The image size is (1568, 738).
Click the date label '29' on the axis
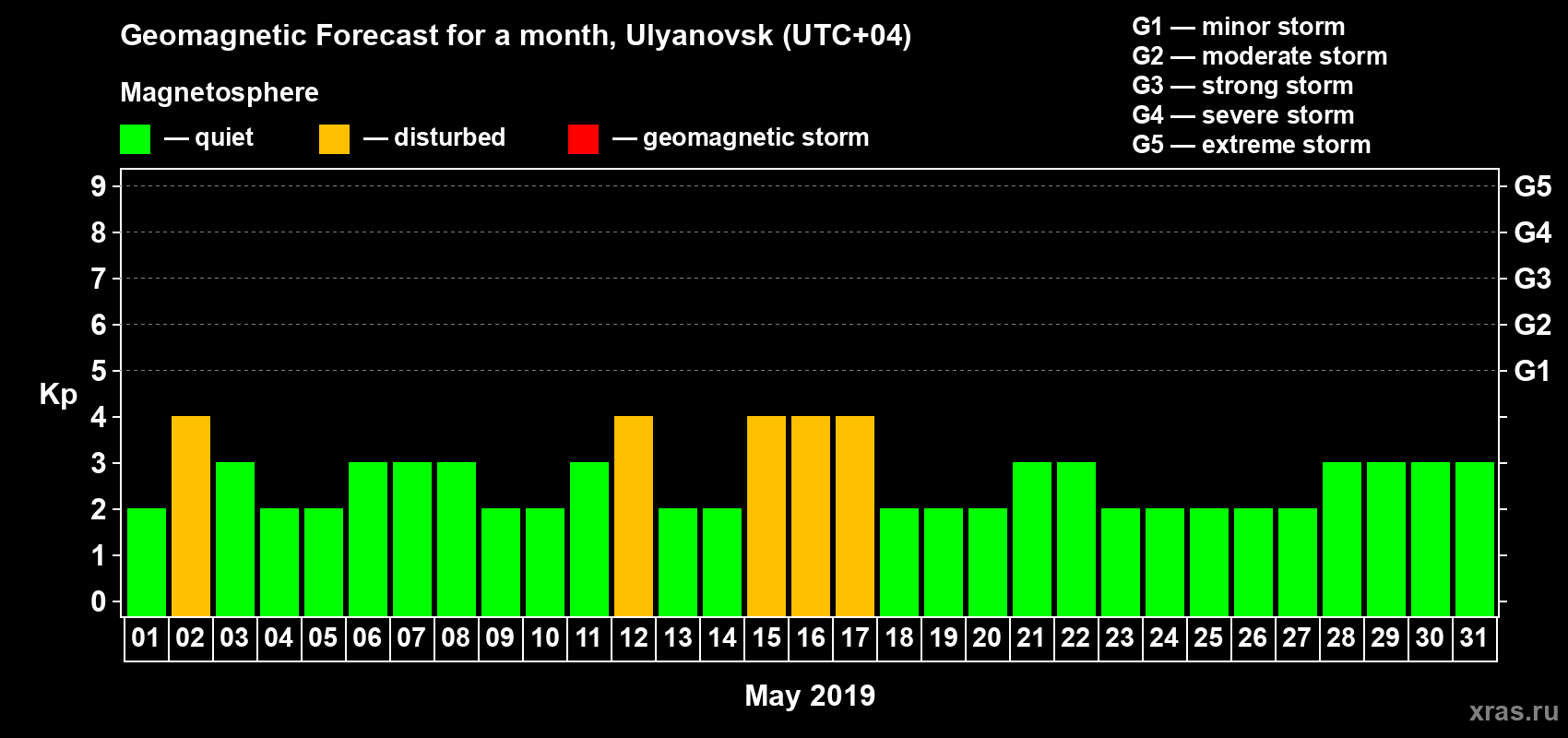(x=1385, y=638)
